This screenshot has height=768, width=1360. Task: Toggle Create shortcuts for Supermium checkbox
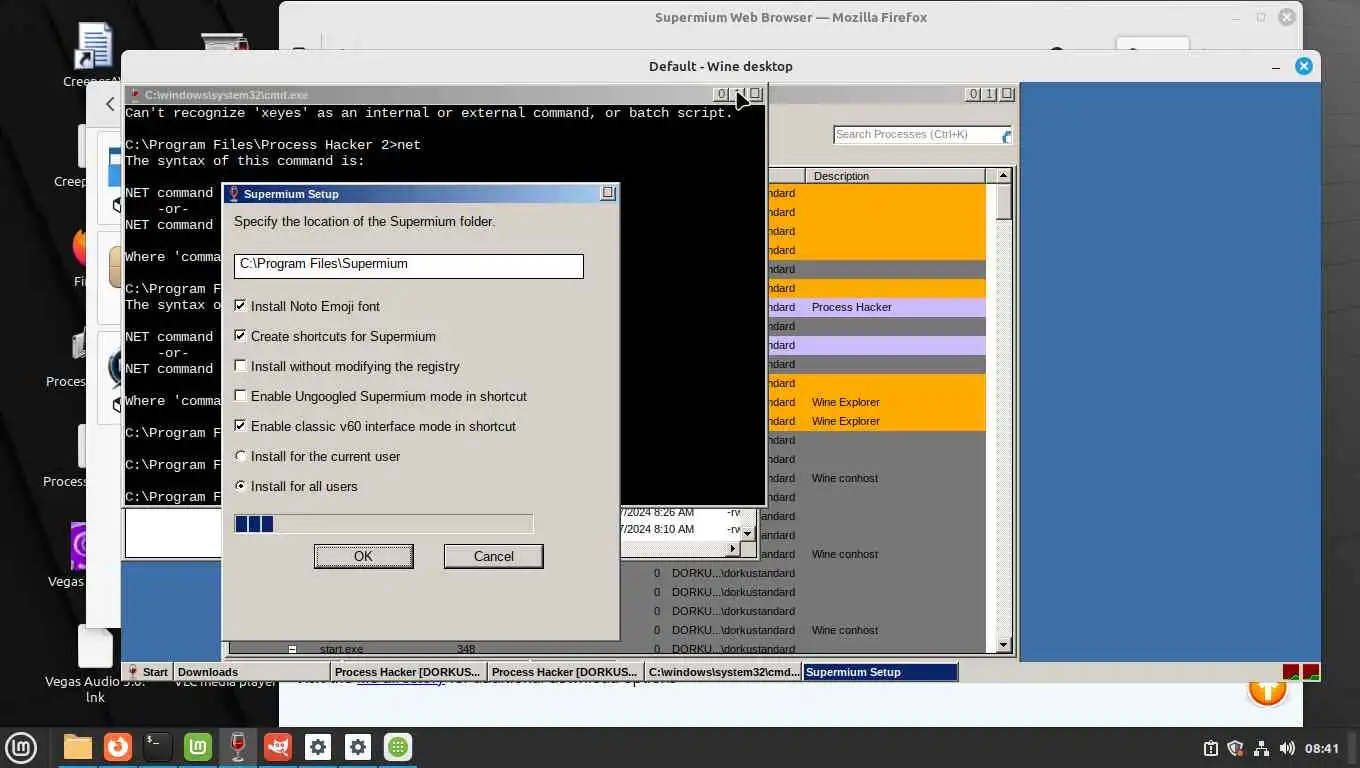[x=240, y=336]
